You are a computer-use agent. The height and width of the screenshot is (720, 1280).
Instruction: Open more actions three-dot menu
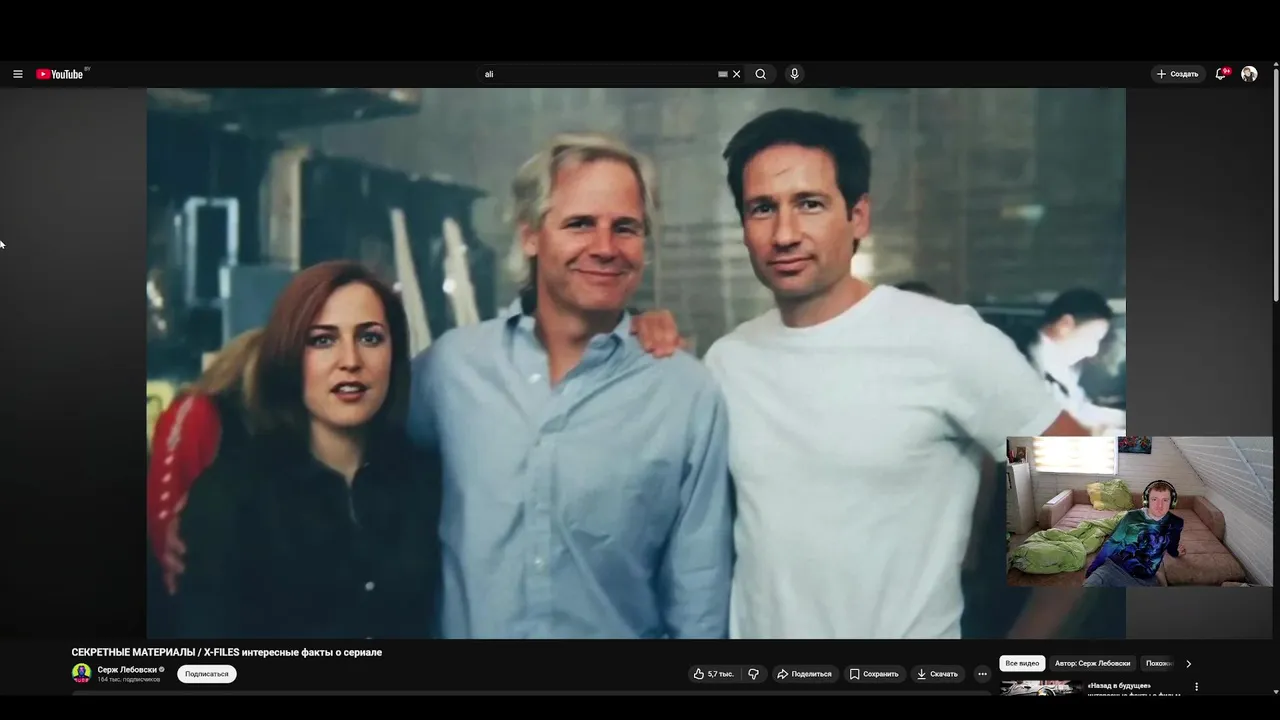coord(982,674)
